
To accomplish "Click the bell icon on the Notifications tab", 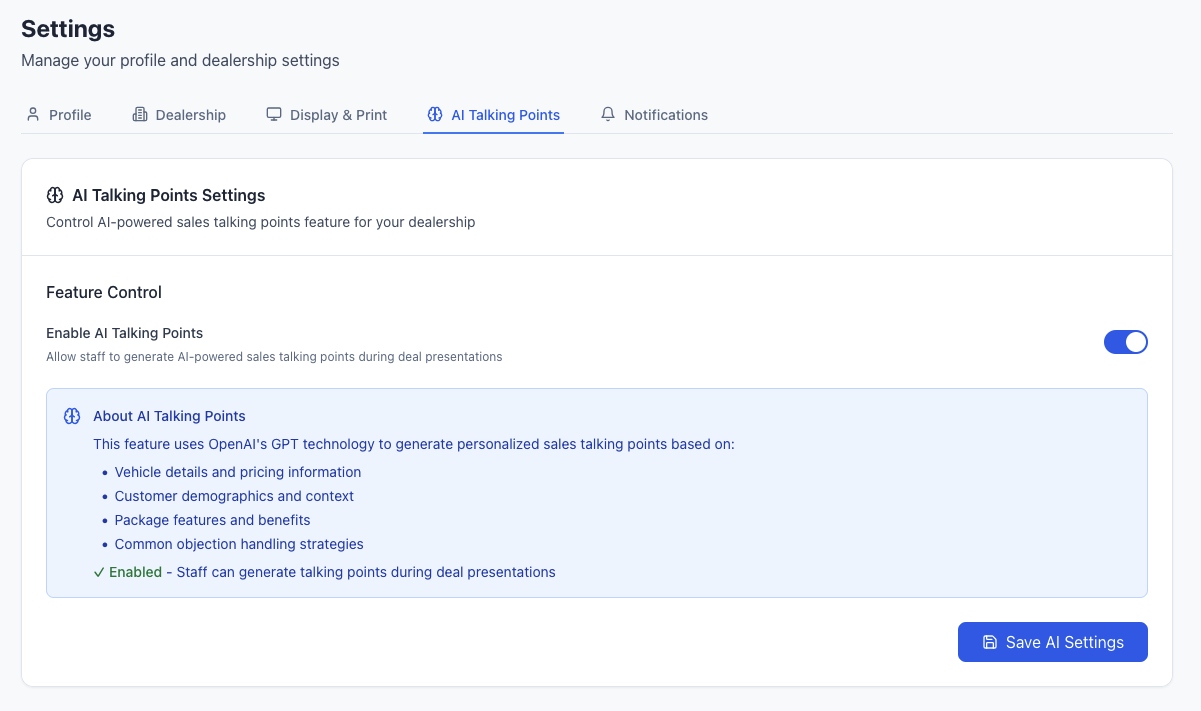I will point(607,114).
